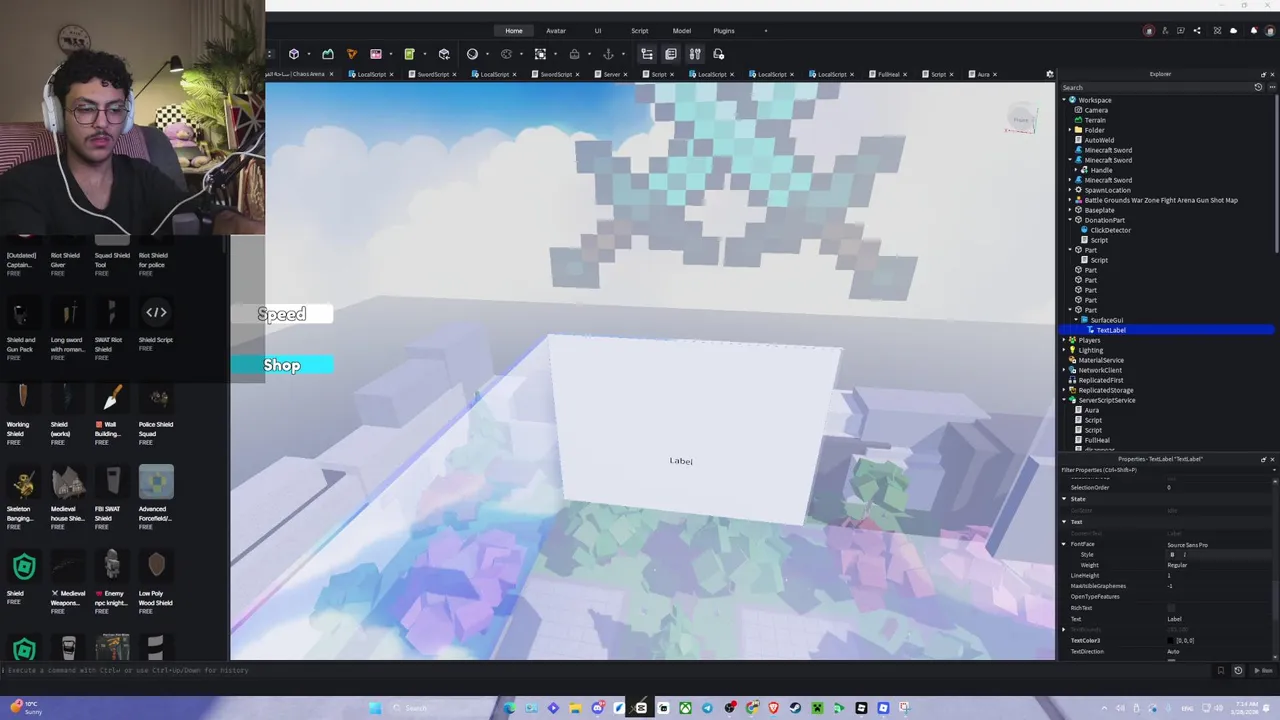Select the Advanced Forcefield toolbox item

click(x=156, y=495)
